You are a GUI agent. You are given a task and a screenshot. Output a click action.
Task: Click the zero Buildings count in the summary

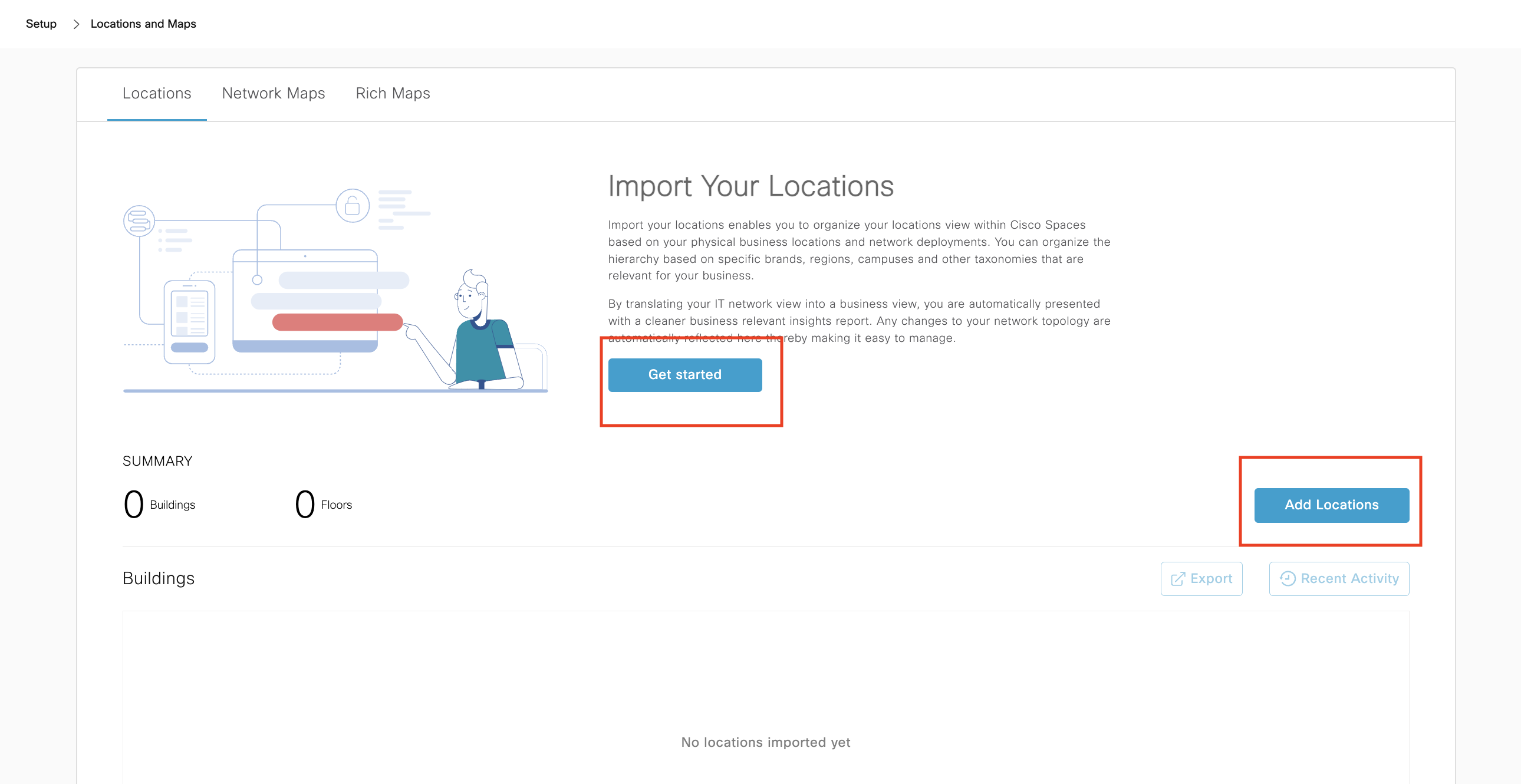[133, 505]
